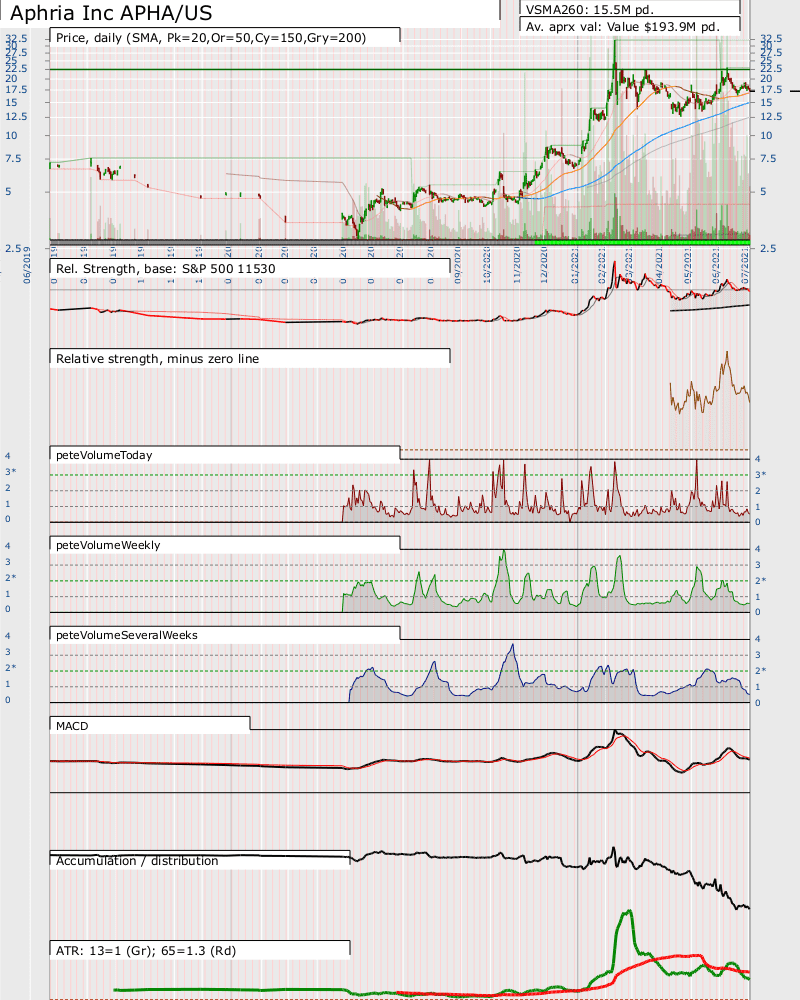800x1000 pixels.
Task: Click the '3*' tick left of peteVolumeToday
Action: (x=11, y=472)
